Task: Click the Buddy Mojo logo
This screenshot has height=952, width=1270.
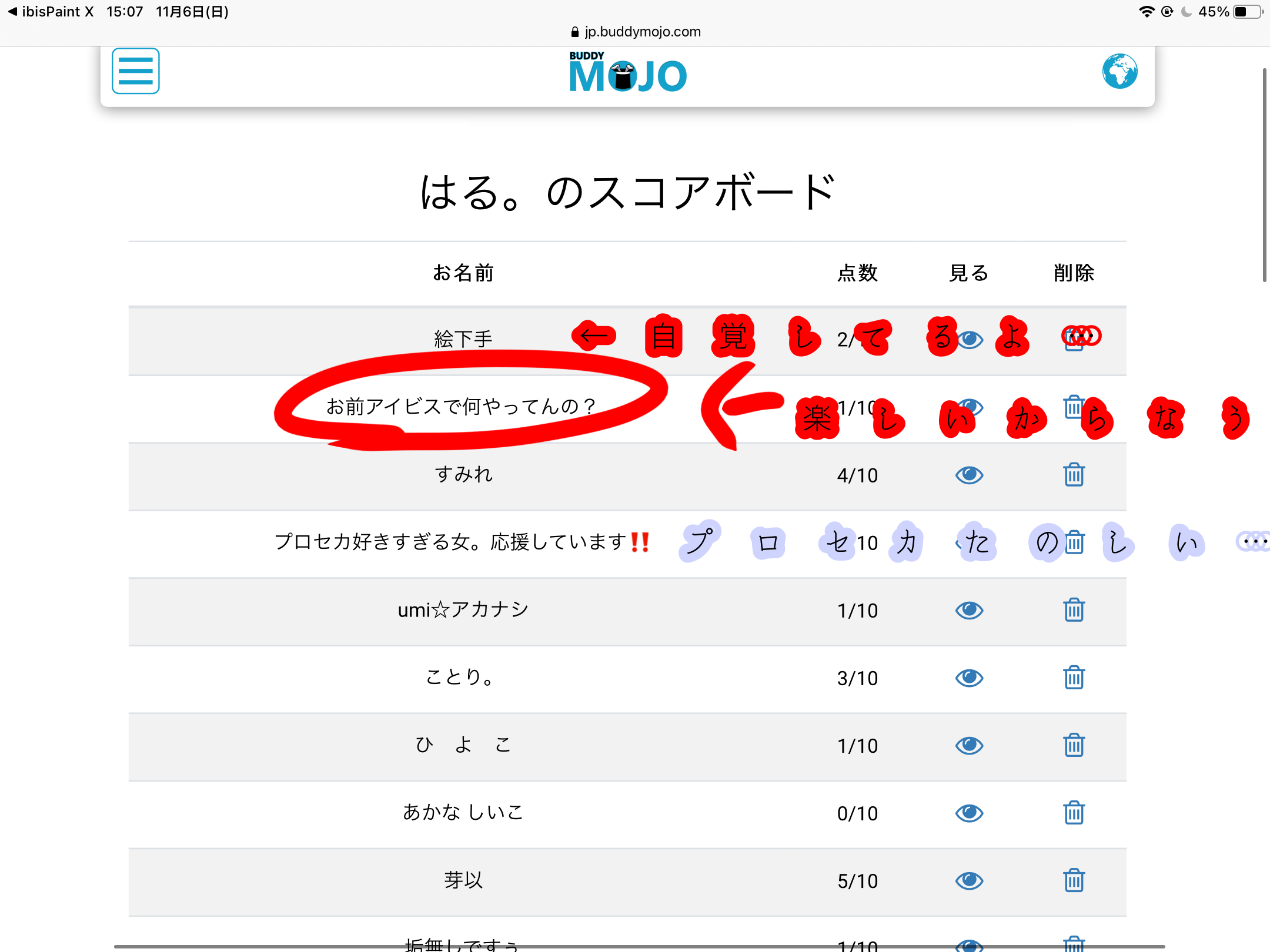Action: 627,73
